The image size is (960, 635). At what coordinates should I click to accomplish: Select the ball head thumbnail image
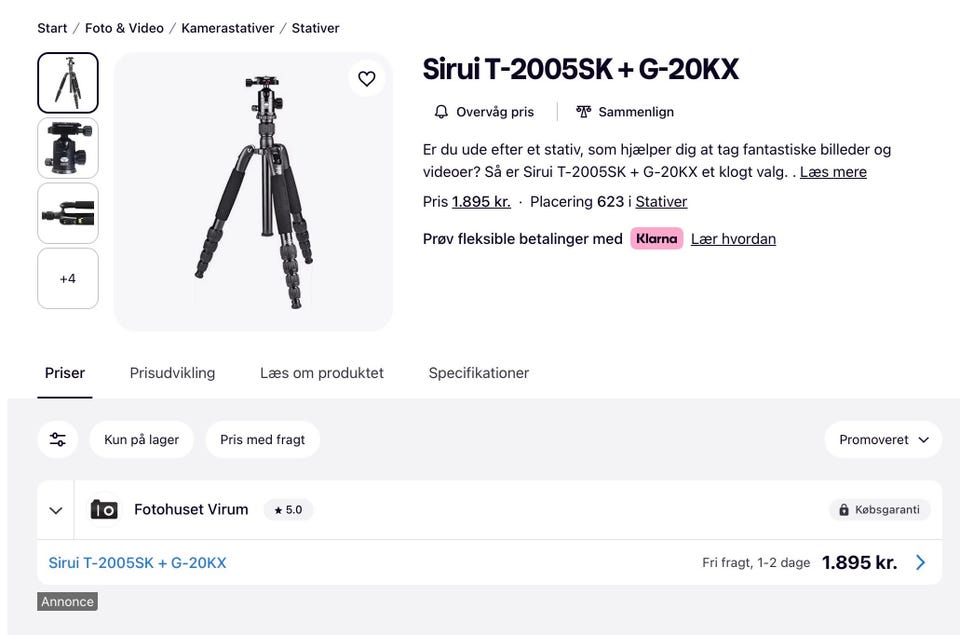click(x=68, y=148)
